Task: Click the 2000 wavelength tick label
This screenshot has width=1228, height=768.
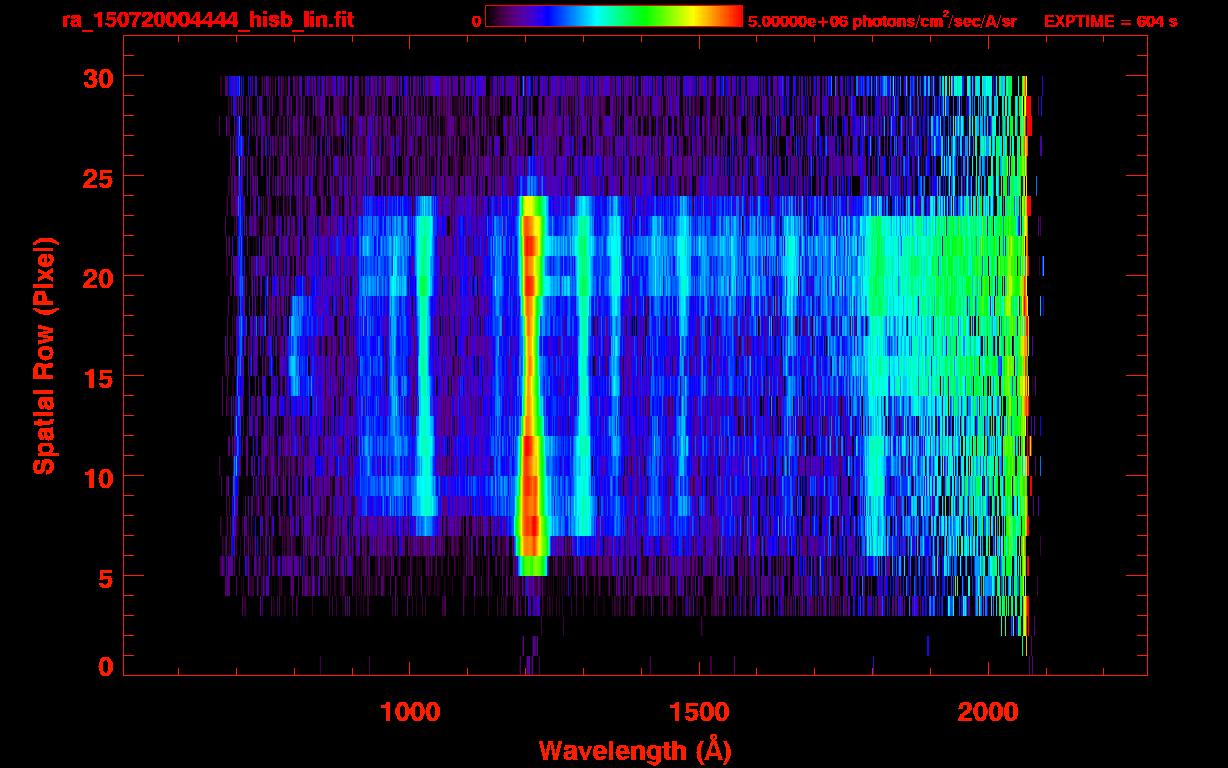Action: (x=988, y=712)
